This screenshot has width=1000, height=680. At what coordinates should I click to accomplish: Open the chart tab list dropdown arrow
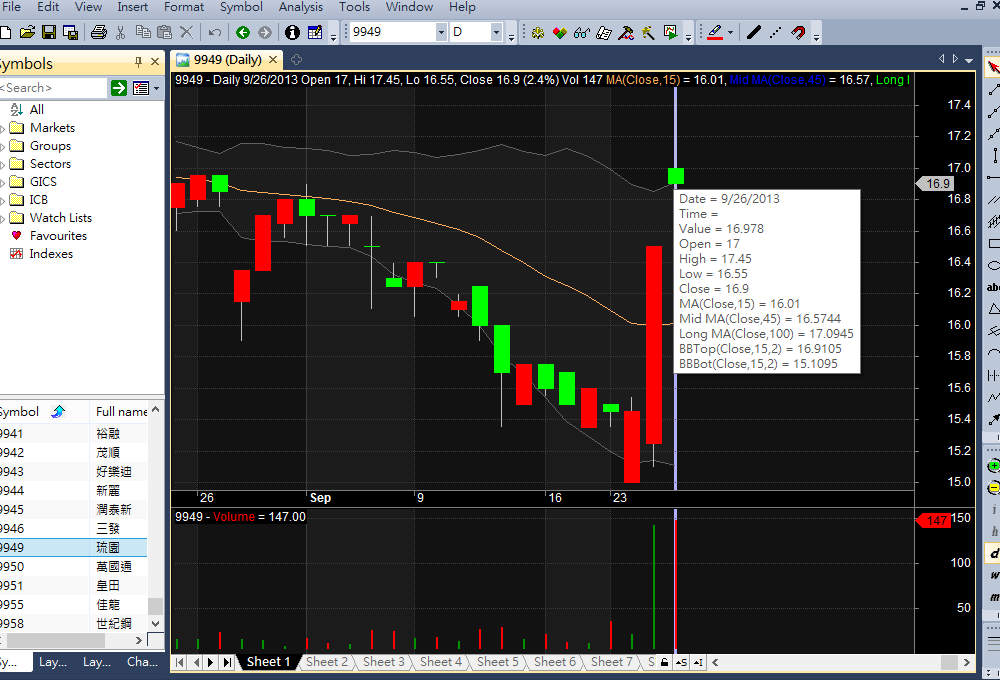click(x=969, y=60)
